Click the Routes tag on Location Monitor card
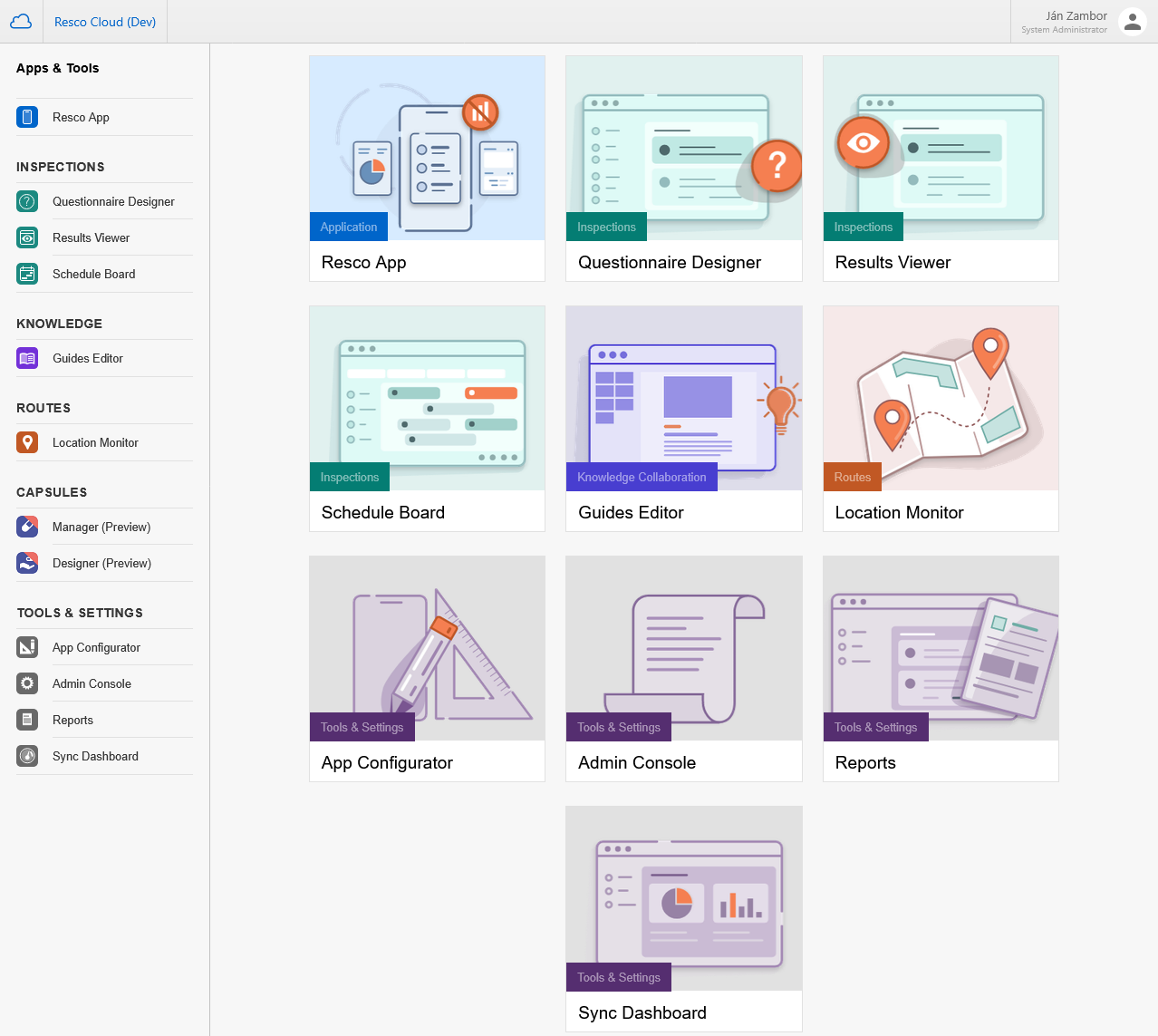Screen dimensions: 1158x1036 (x=853, y=477)
